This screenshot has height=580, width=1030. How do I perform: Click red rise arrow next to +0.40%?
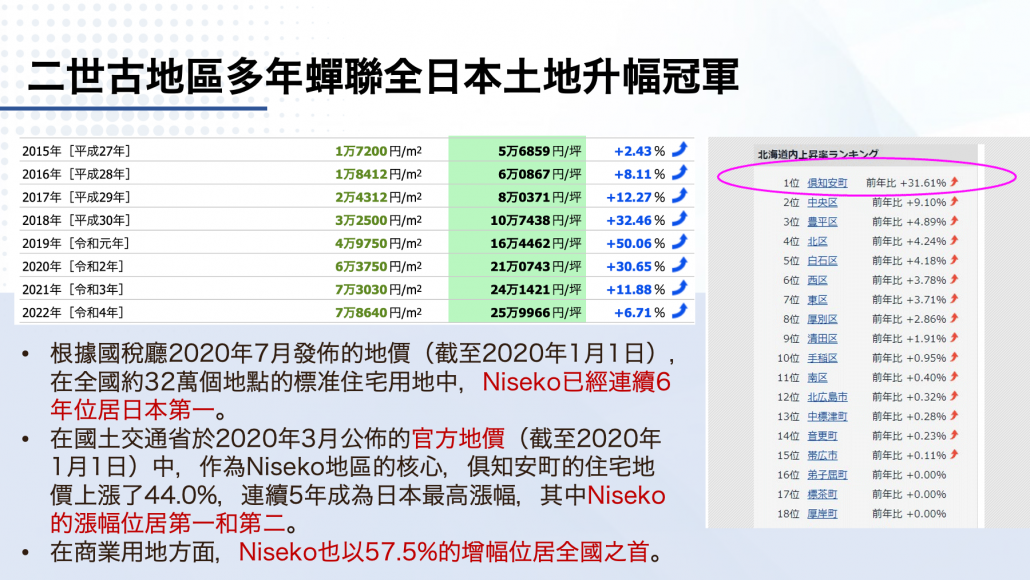click(954, 377)
